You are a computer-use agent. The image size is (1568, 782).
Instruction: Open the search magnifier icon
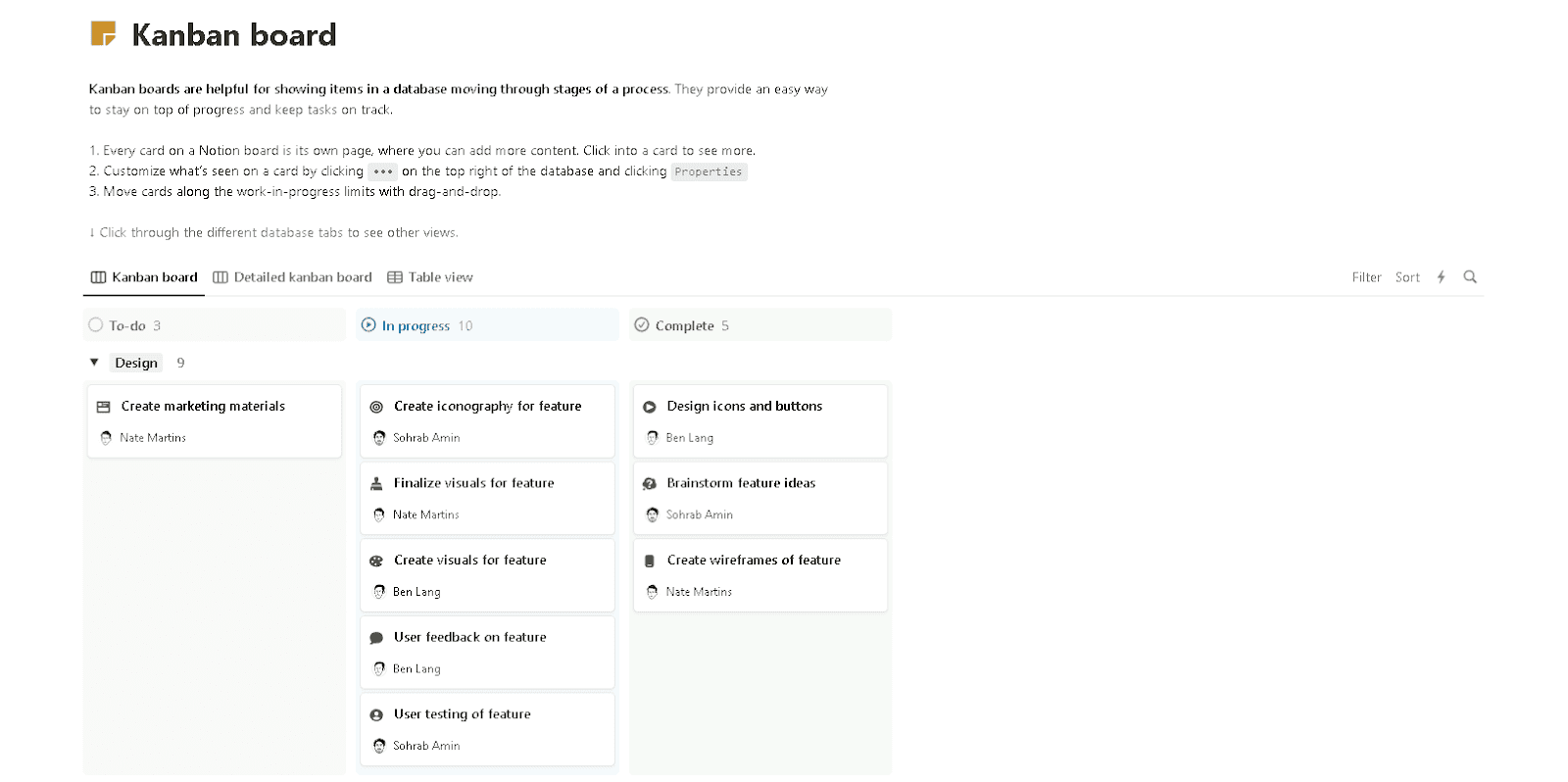(1470, 276)
